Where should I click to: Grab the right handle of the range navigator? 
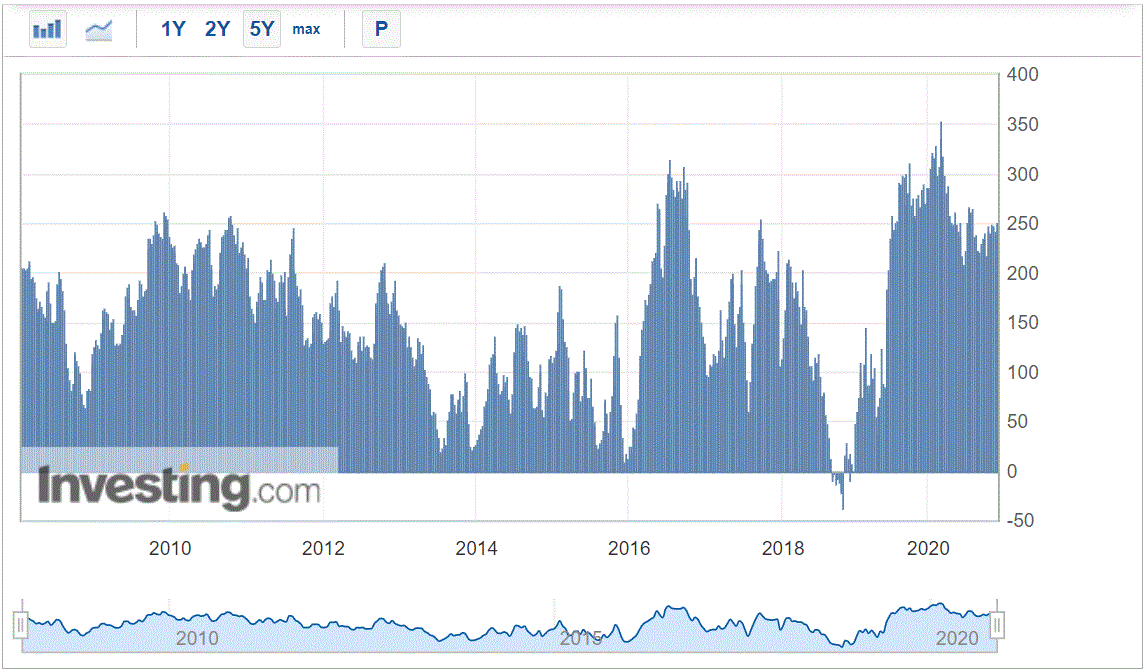click(x=996, y=625)
